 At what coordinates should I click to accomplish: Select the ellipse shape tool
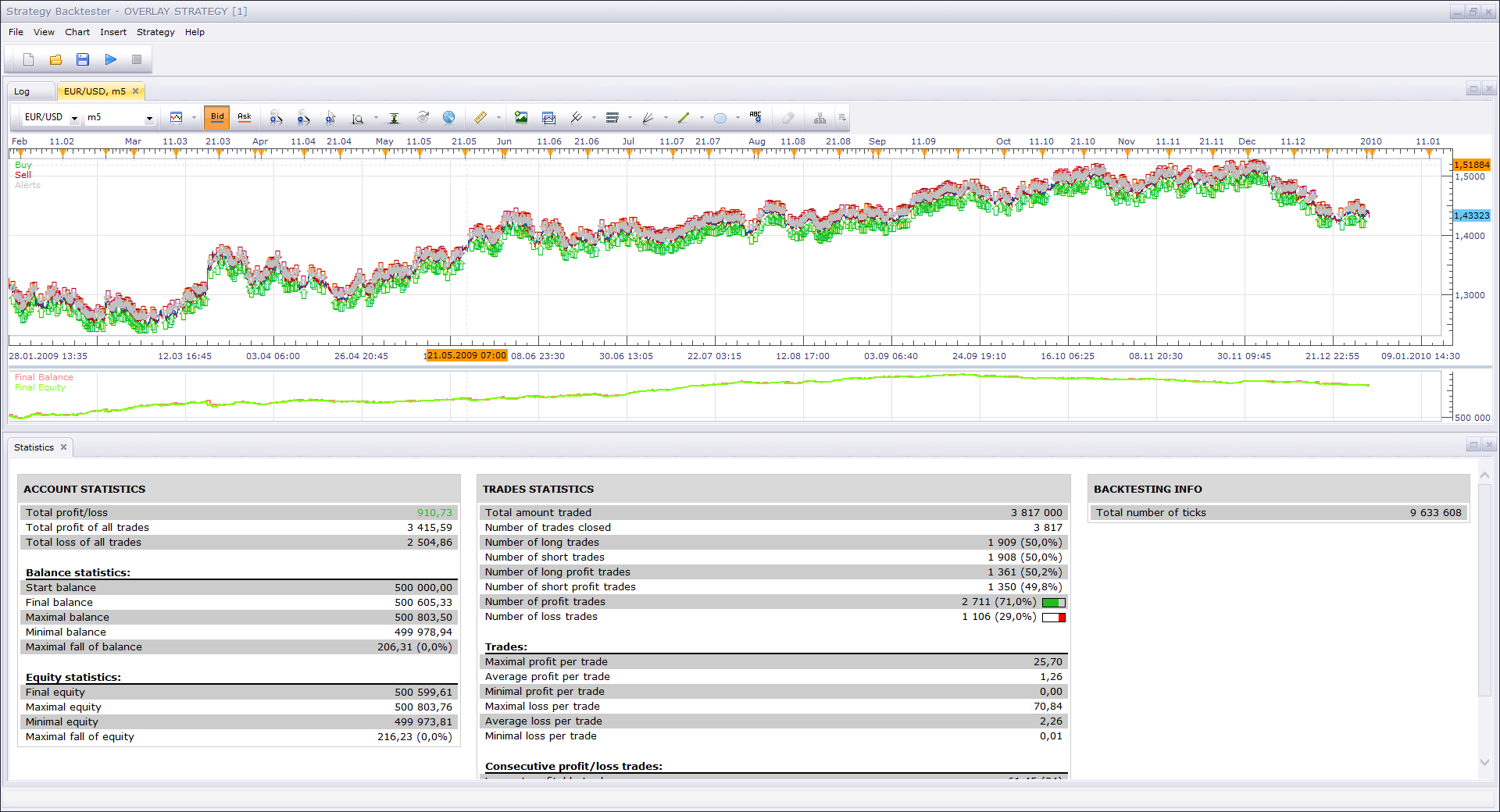(x=720, y=118)
